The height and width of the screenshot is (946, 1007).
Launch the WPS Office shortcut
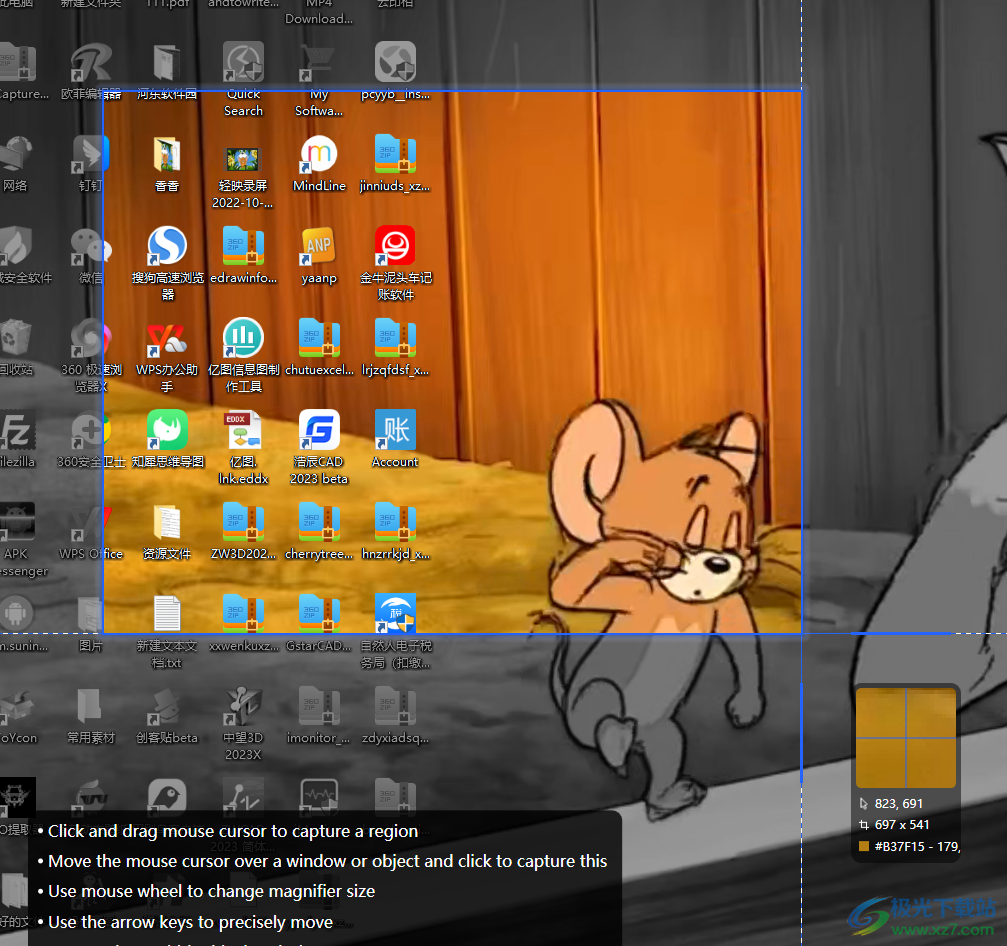(x=91, y=522)
